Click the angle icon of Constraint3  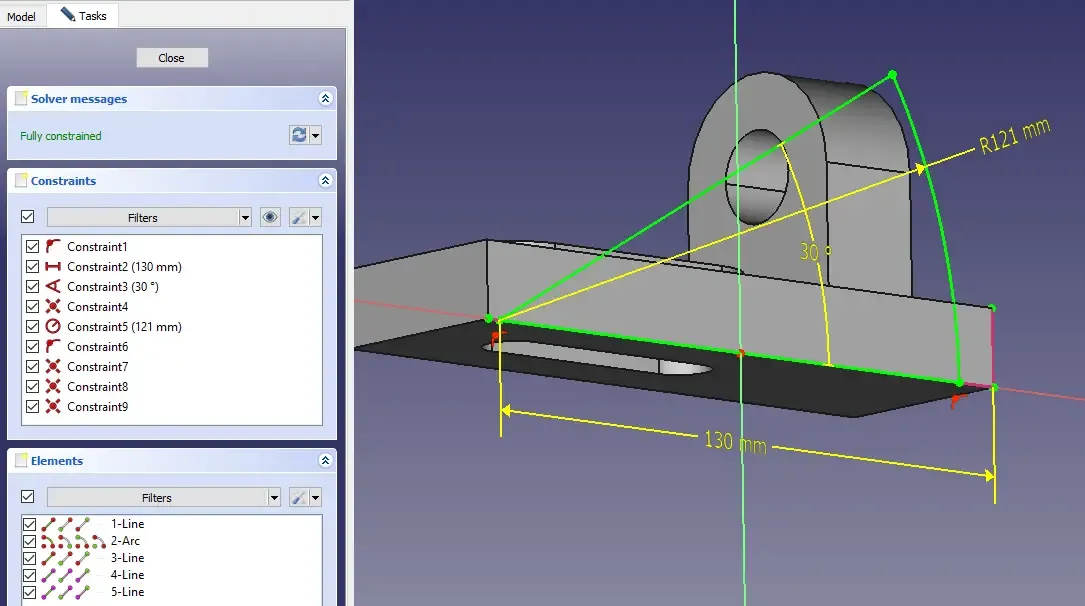53,286
